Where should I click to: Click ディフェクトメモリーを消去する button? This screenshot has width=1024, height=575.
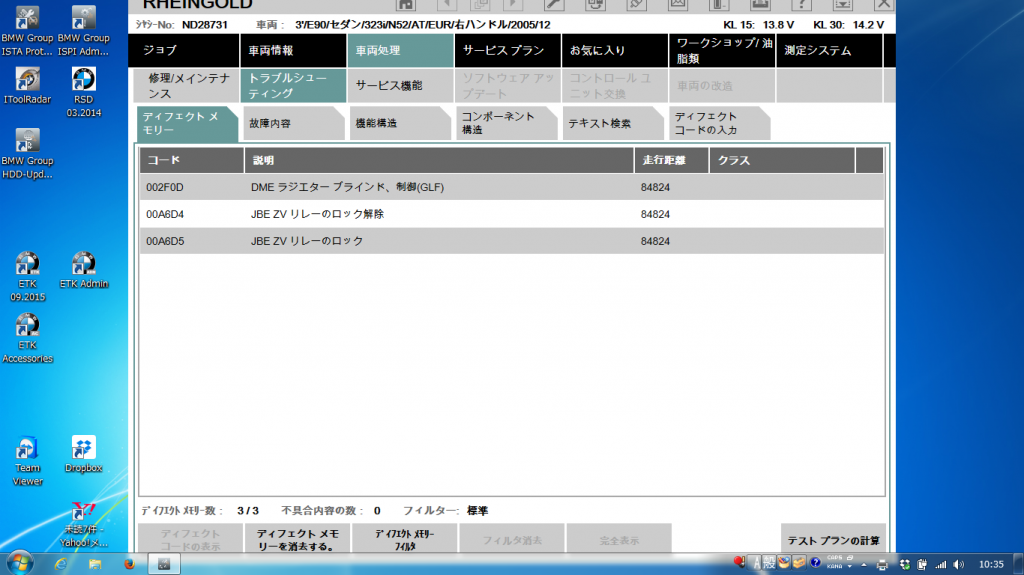[297, 539]
